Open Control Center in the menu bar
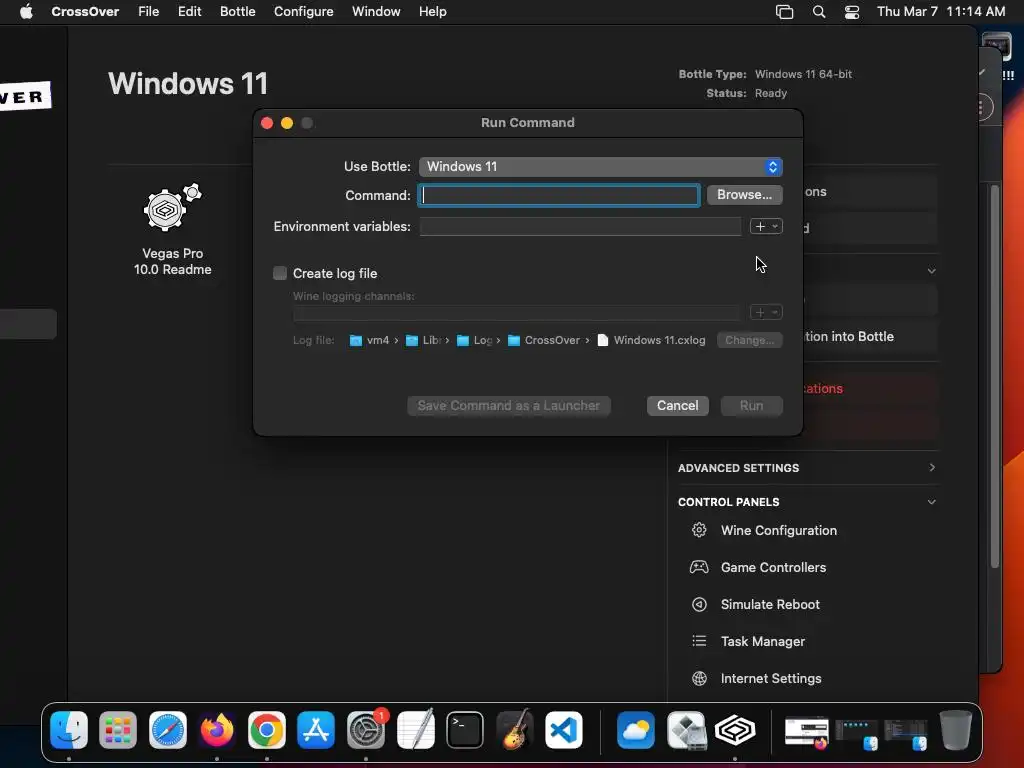Image resolution: width=1024 pixels, height=768 pixels. coord(852,12)
